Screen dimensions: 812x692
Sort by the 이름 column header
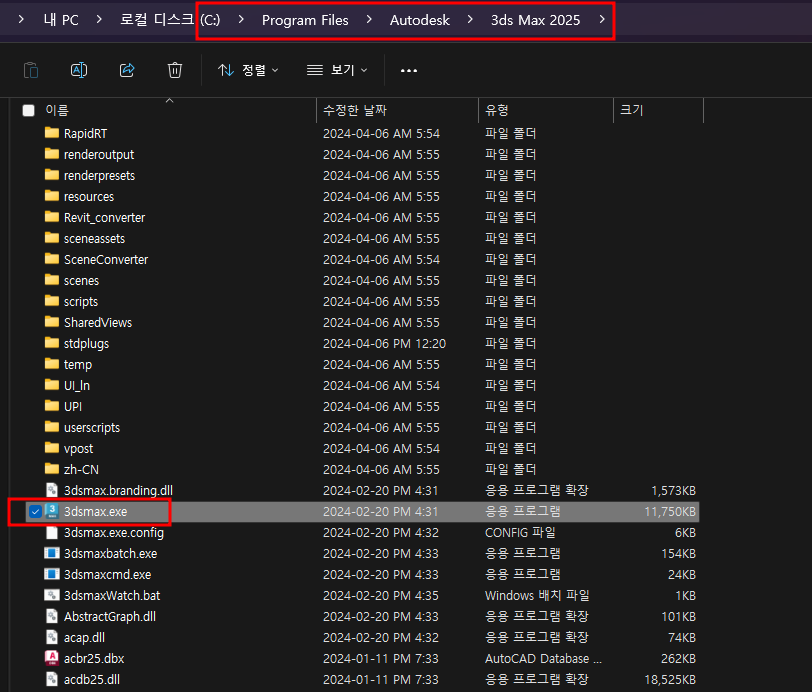click(57, 110)
